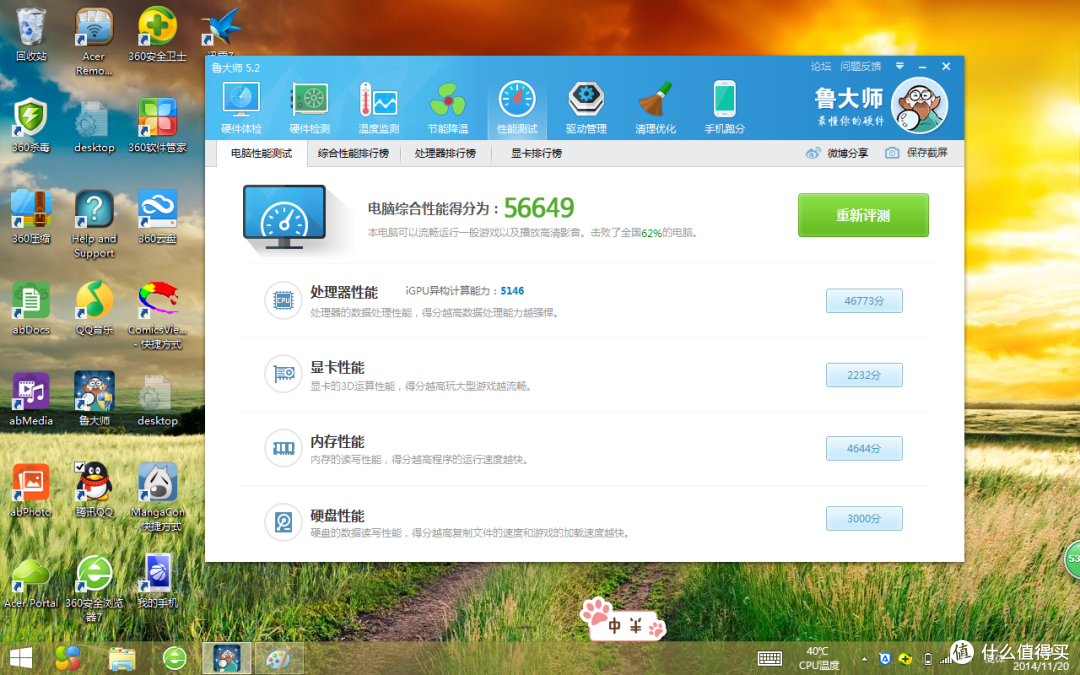
Task: Show hidden system tray icons arrow
Action: coord(864,659)
